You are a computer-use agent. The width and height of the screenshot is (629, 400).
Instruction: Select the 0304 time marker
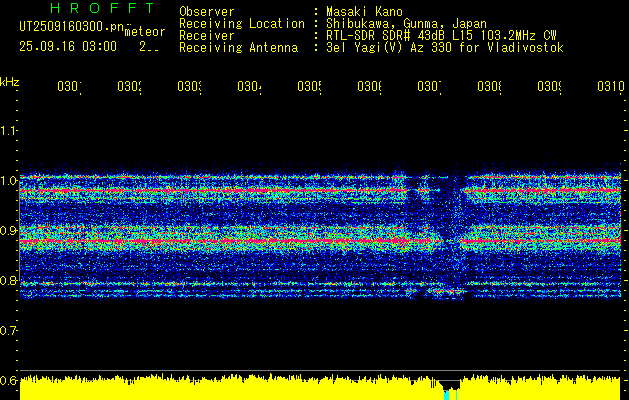coord(249,86)
